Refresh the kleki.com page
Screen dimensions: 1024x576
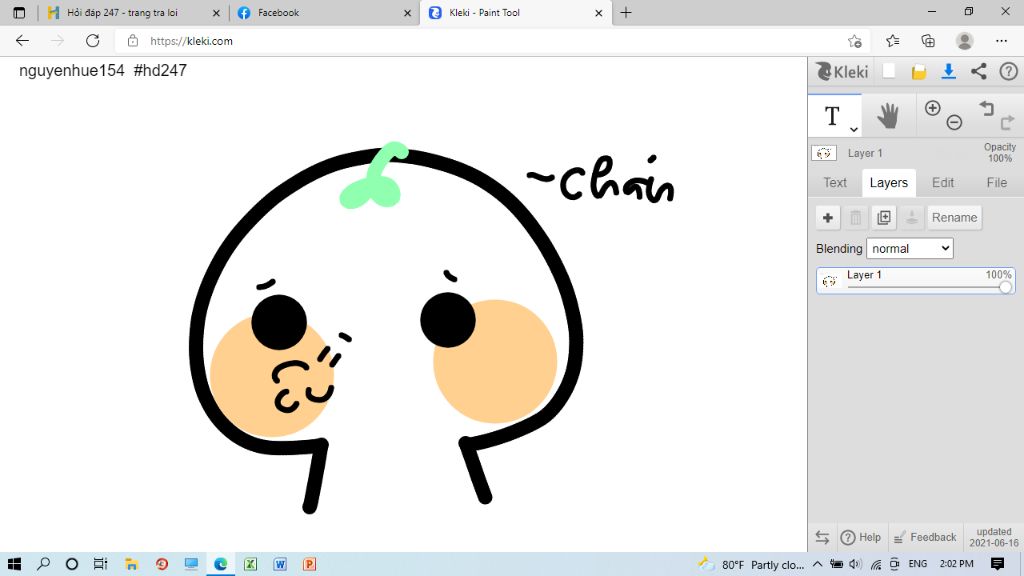pos(93,40)
